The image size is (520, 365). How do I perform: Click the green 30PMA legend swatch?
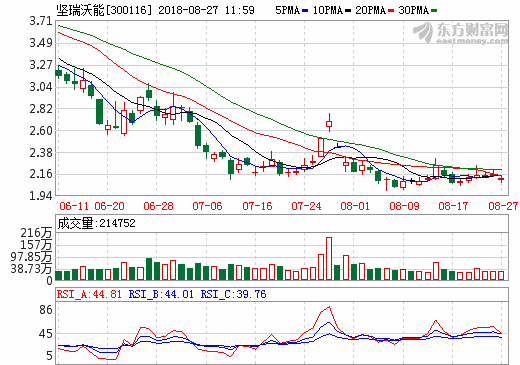pyautogui.click(x=434, y=11)
